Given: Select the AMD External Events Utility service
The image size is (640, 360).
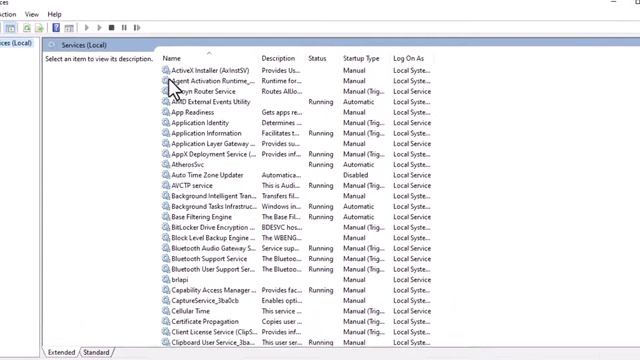Looking at the screenshot, I should pyautogui.click(x=211, y=102).
